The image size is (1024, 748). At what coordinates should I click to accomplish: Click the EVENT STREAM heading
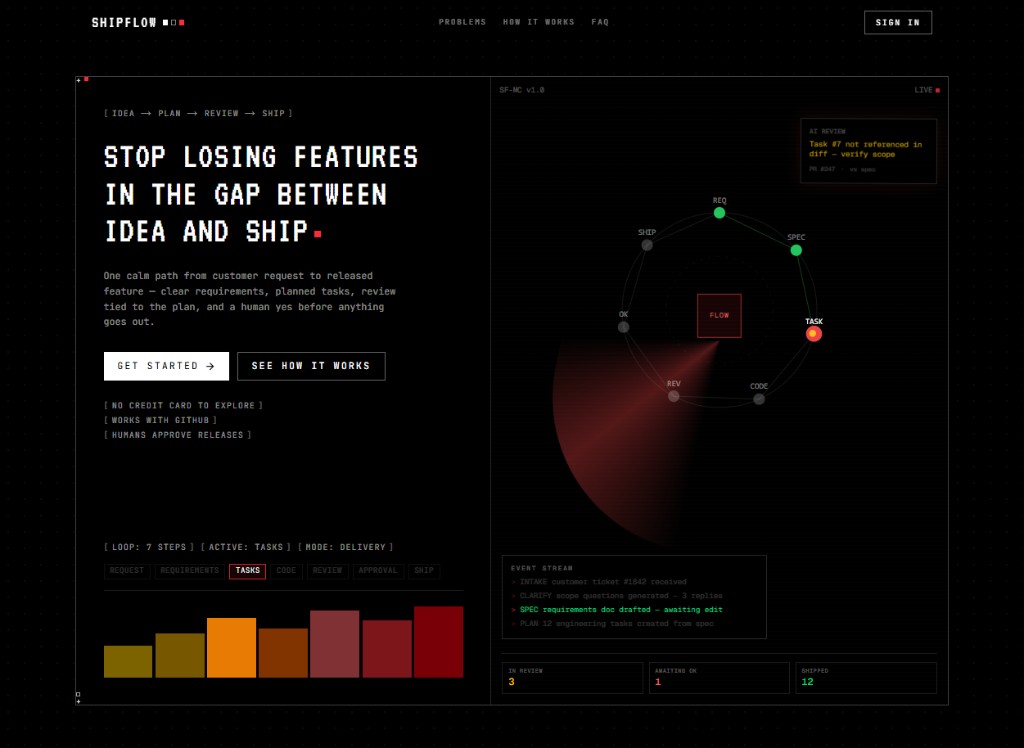(x=541, y=568)
